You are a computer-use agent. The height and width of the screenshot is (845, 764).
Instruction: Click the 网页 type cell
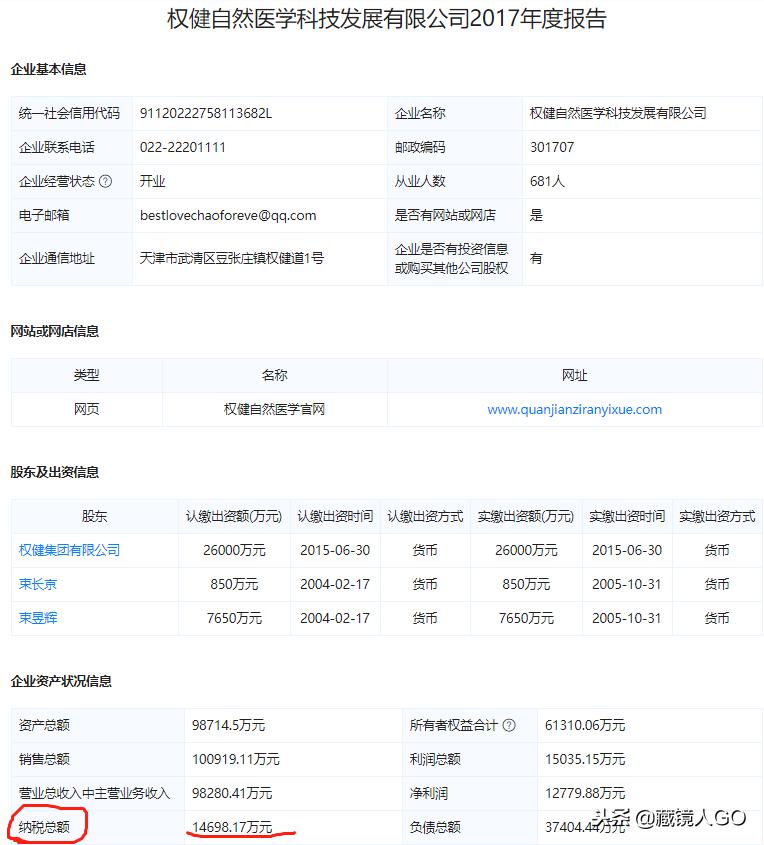pyautogui.click(x=86, y=410)
